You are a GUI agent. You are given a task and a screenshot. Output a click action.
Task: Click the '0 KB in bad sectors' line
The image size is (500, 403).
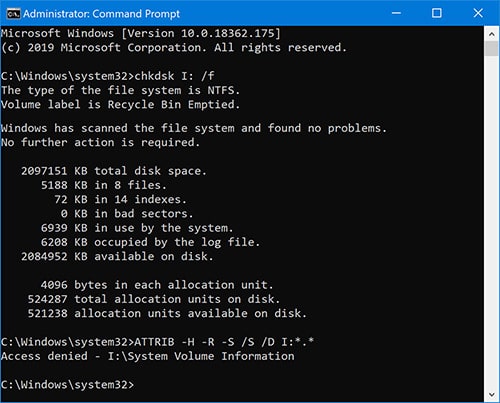pos(127,214)
